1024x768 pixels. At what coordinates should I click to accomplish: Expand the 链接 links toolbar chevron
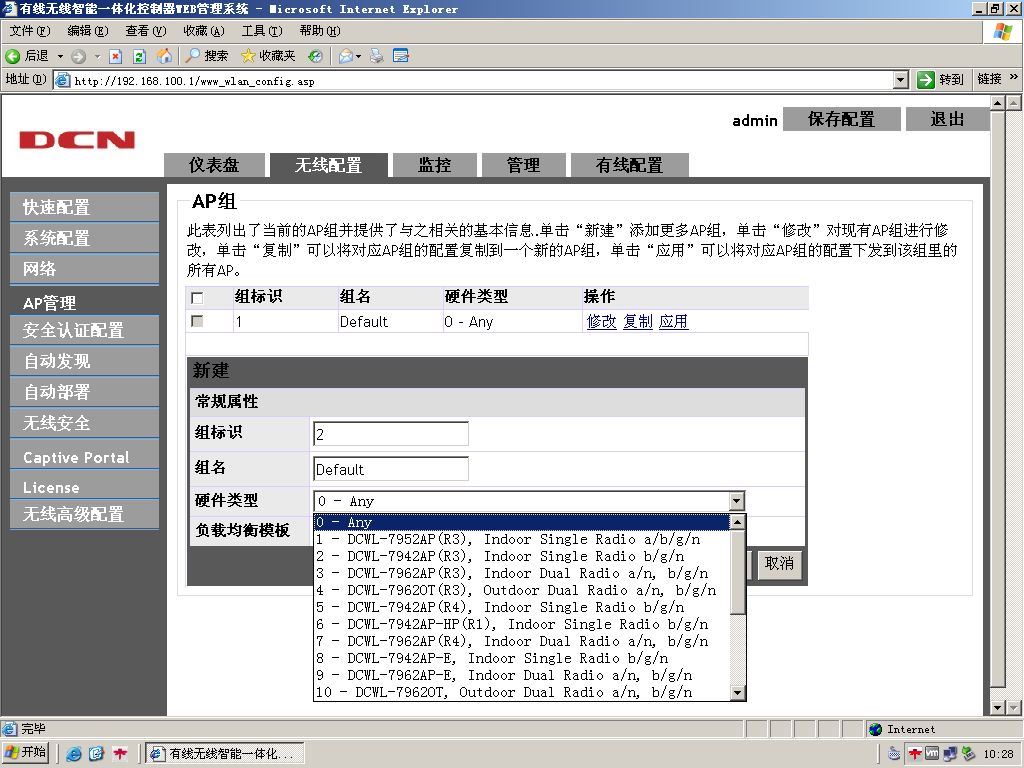click(x=1014, y=78)
